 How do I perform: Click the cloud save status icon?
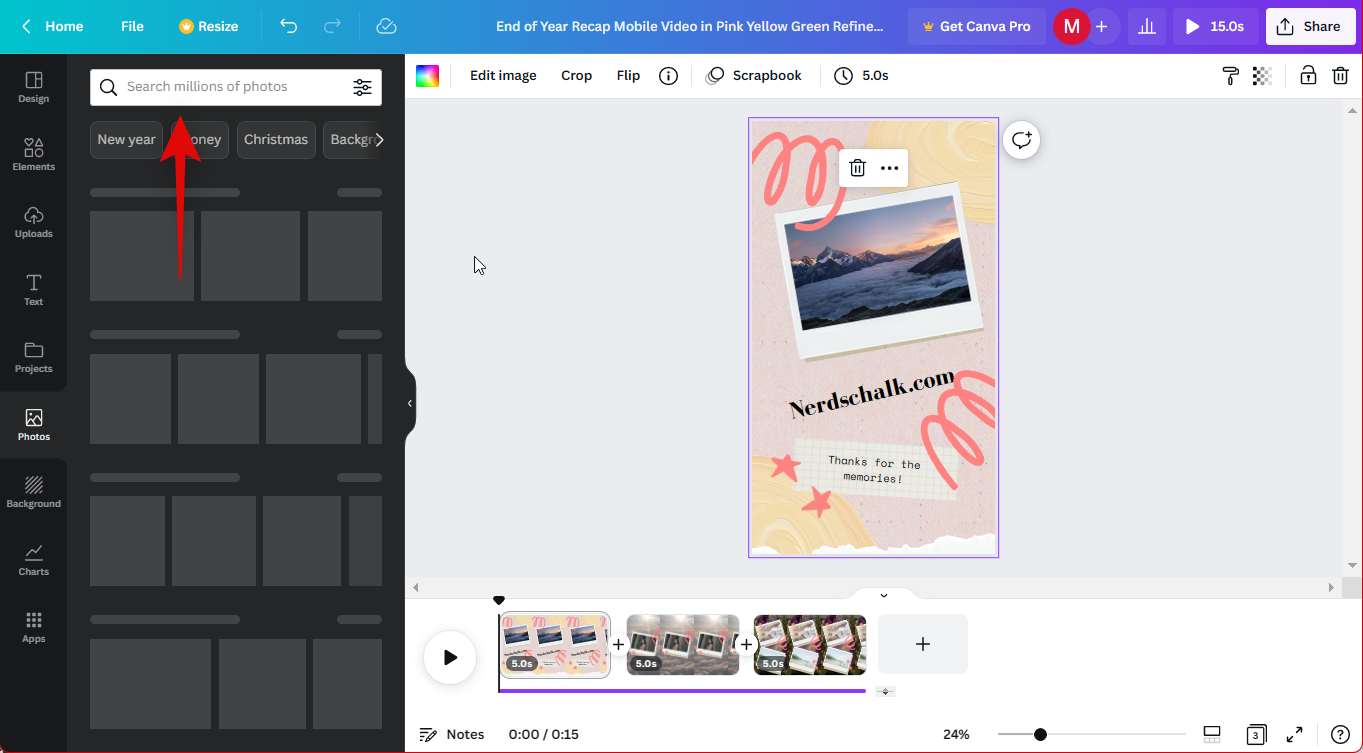387,26
